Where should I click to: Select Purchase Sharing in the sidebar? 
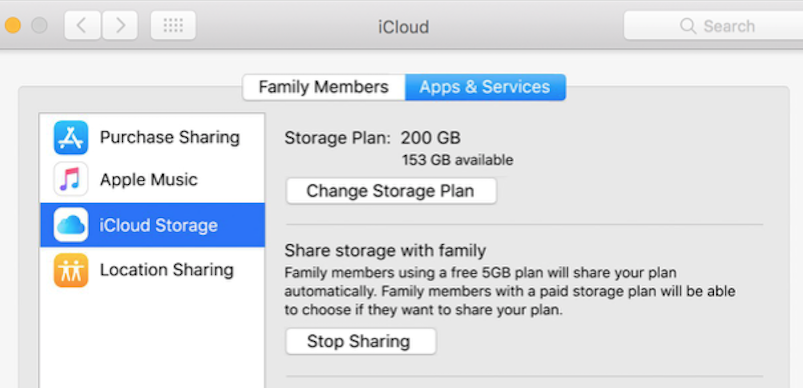(152, 137)
